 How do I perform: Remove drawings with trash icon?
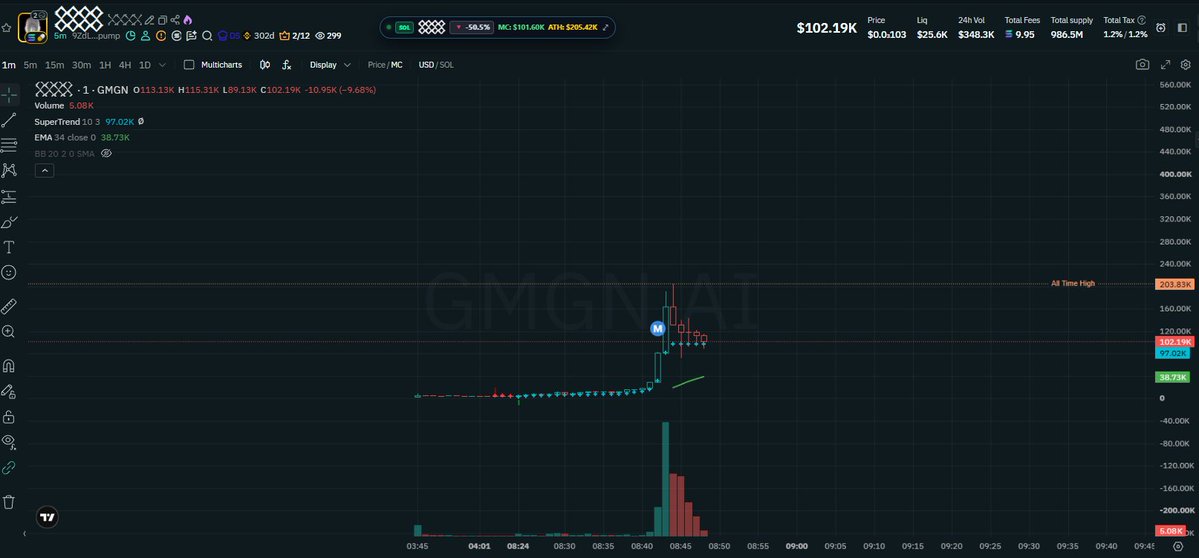[x=9, y=501]
